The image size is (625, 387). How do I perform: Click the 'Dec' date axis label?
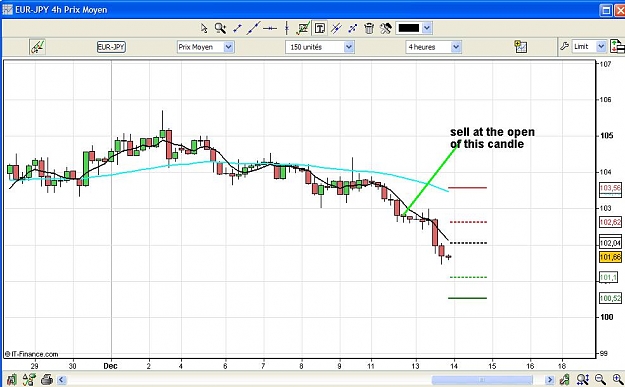coord(110,366)
